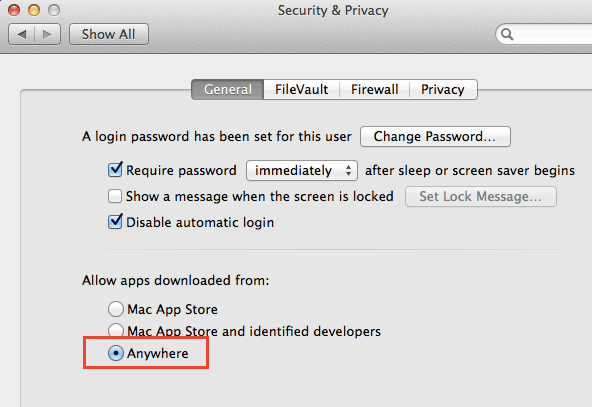Open the immediately delay dropdown
Viewport: 592px width, 407px height.
click(302, 170)
